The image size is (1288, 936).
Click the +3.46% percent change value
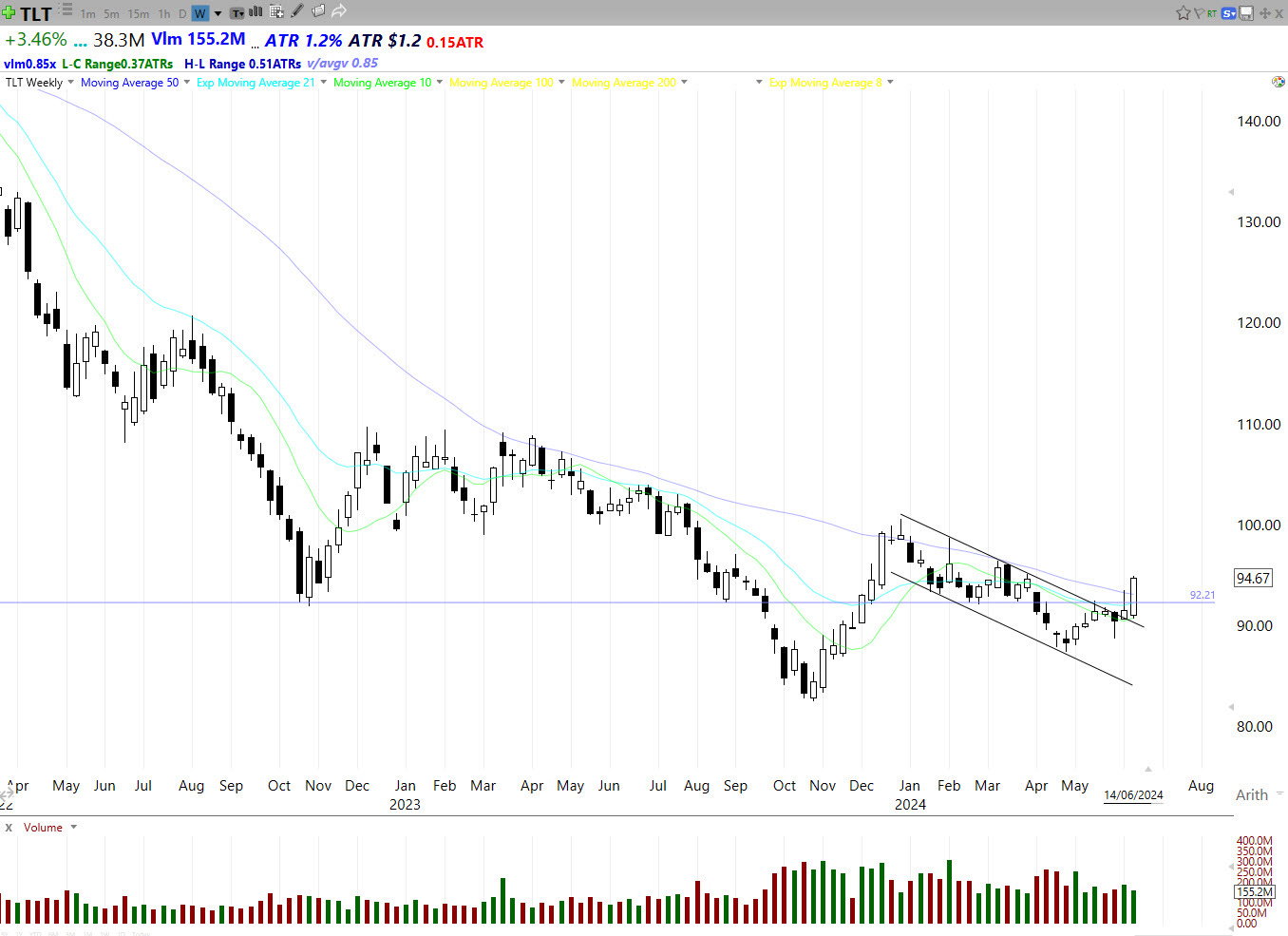coord(36,40)
